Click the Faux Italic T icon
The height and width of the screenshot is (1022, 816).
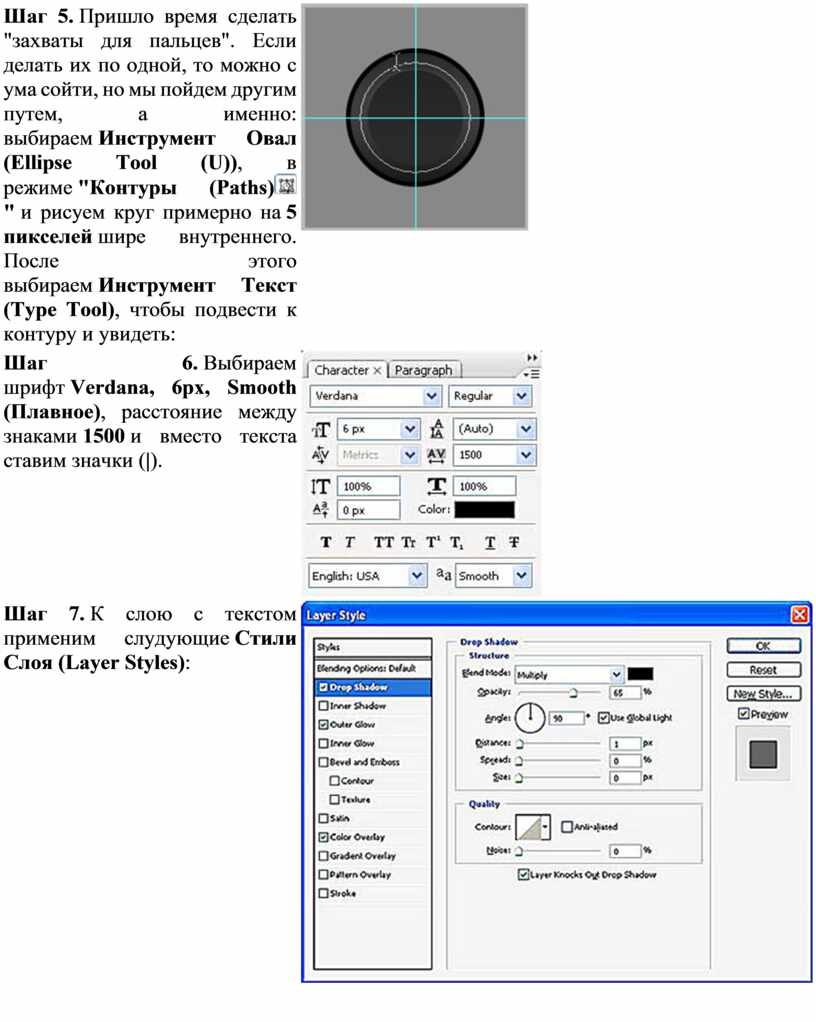point(350,542)
